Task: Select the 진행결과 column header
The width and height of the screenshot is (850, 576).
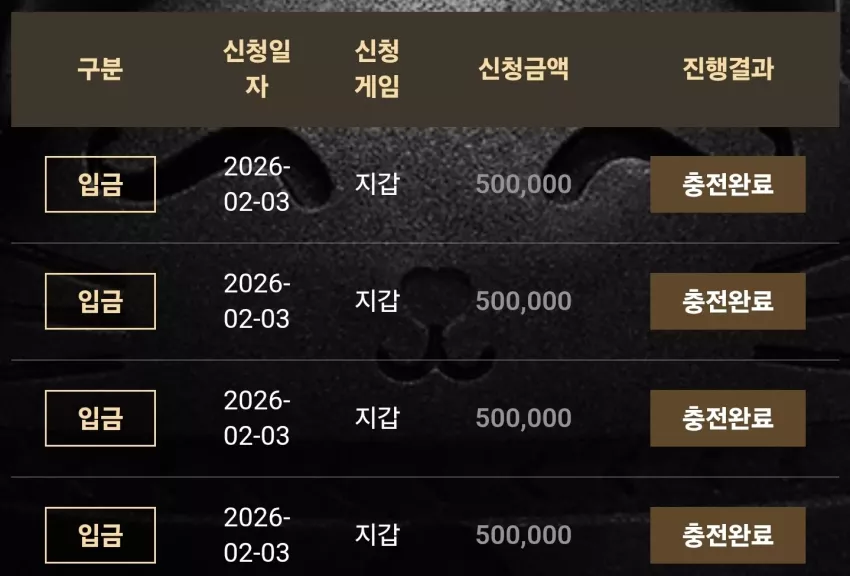Action: tap(728, 69)
